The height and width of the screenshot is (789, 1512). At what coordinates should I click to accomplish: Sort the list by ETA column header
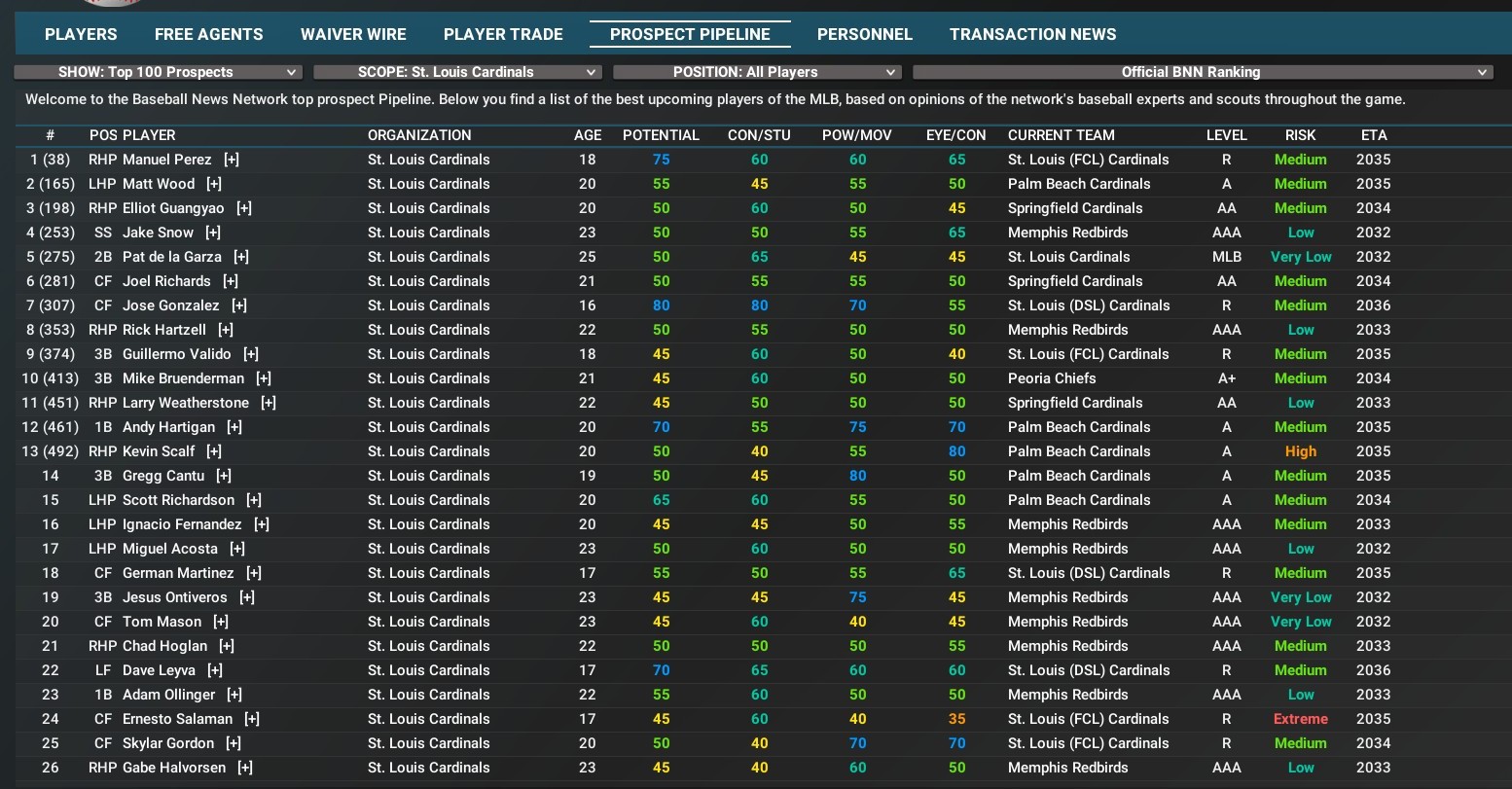coord(1374,135)
